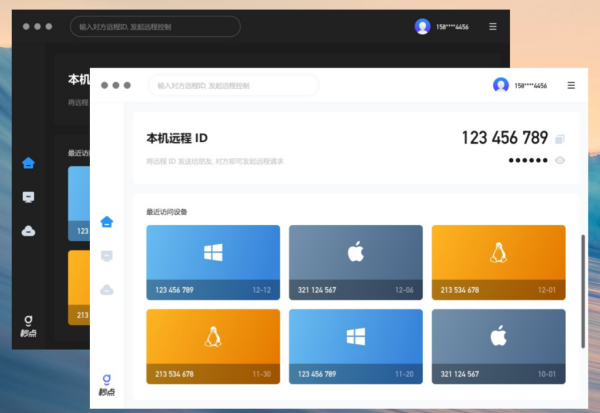Click ID 213 534 678 on 12-01 card

pos(460,290)
